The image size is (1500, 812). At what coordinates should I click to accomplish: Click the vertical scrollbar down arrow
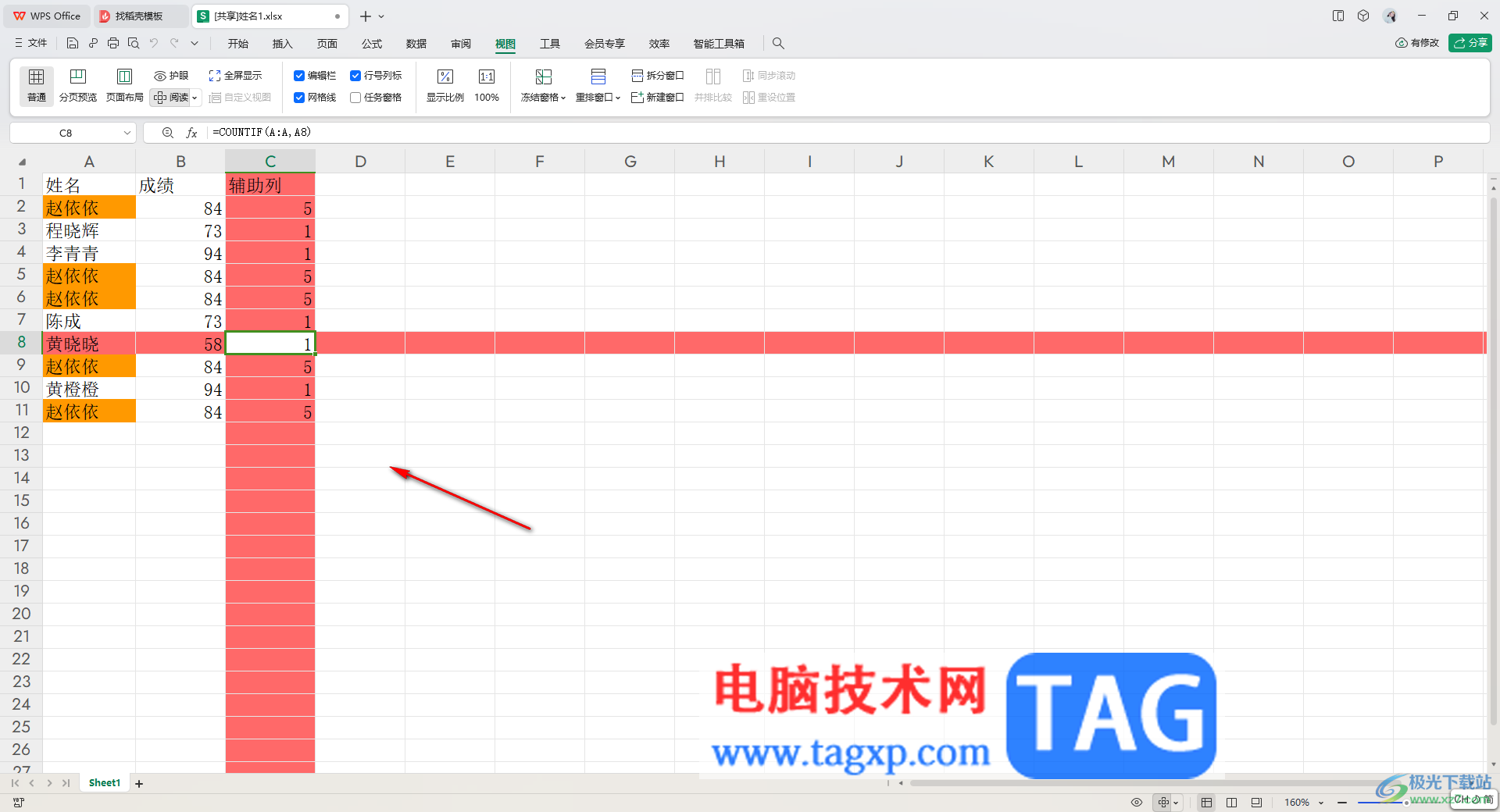(1494, 764)
